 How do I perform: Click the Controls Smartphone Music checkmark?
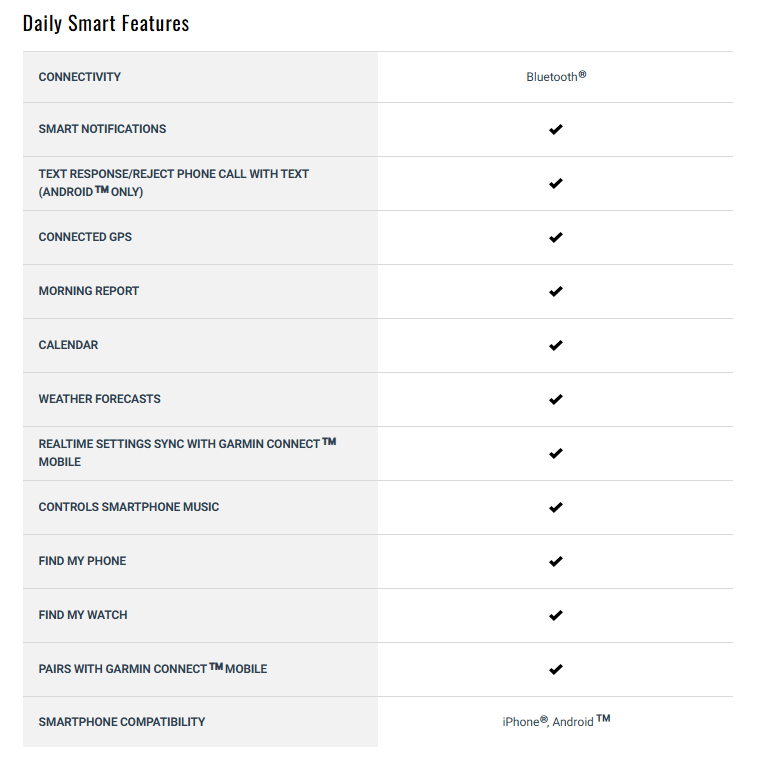click(x=556, y=507)
